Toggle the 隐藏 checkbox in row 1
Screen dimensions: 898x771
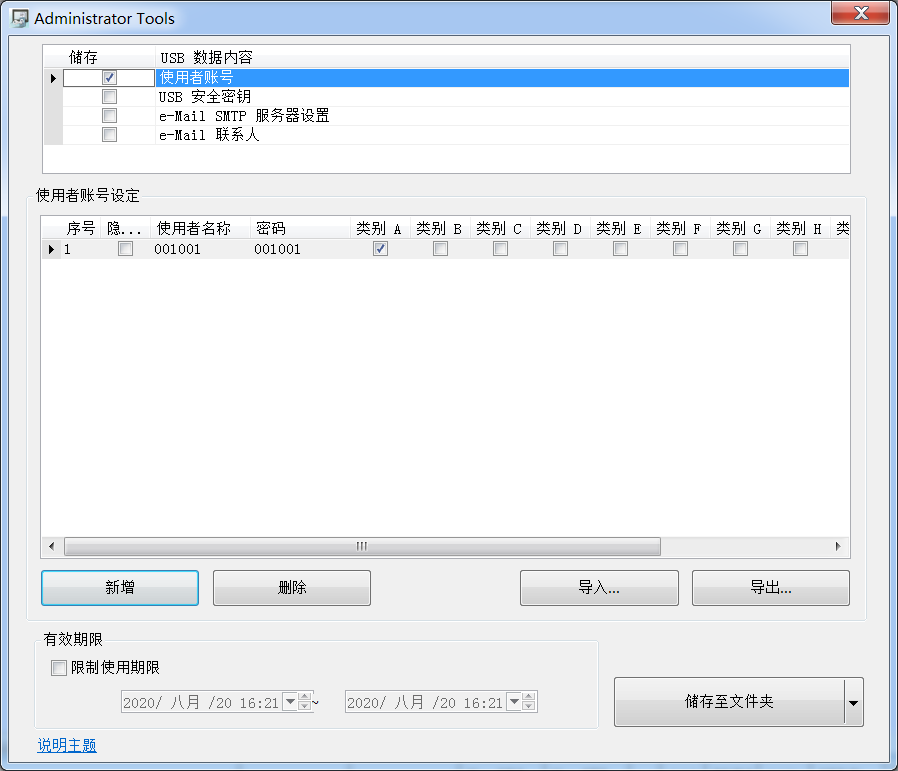click(x=125, y=248)
